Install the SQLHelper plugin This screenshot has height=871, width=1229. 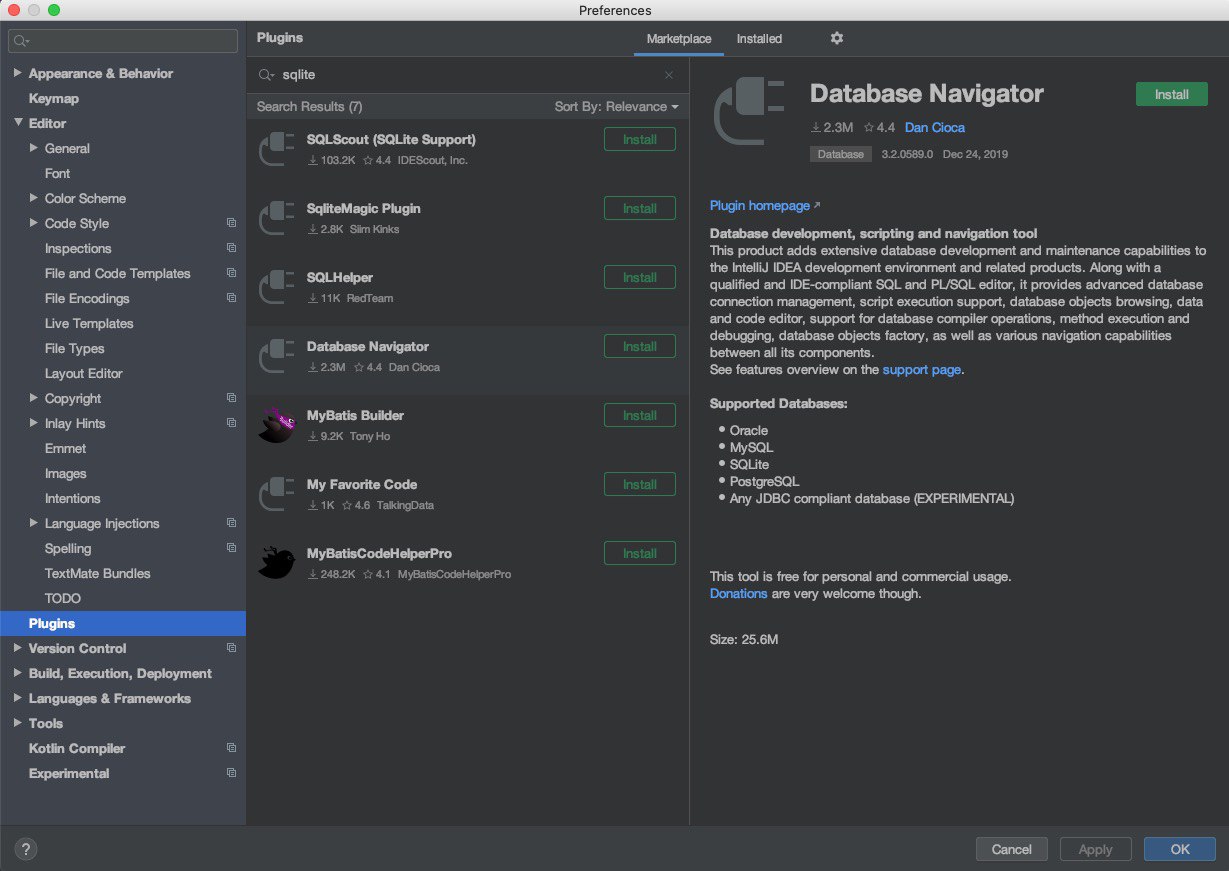pos(640,278)
